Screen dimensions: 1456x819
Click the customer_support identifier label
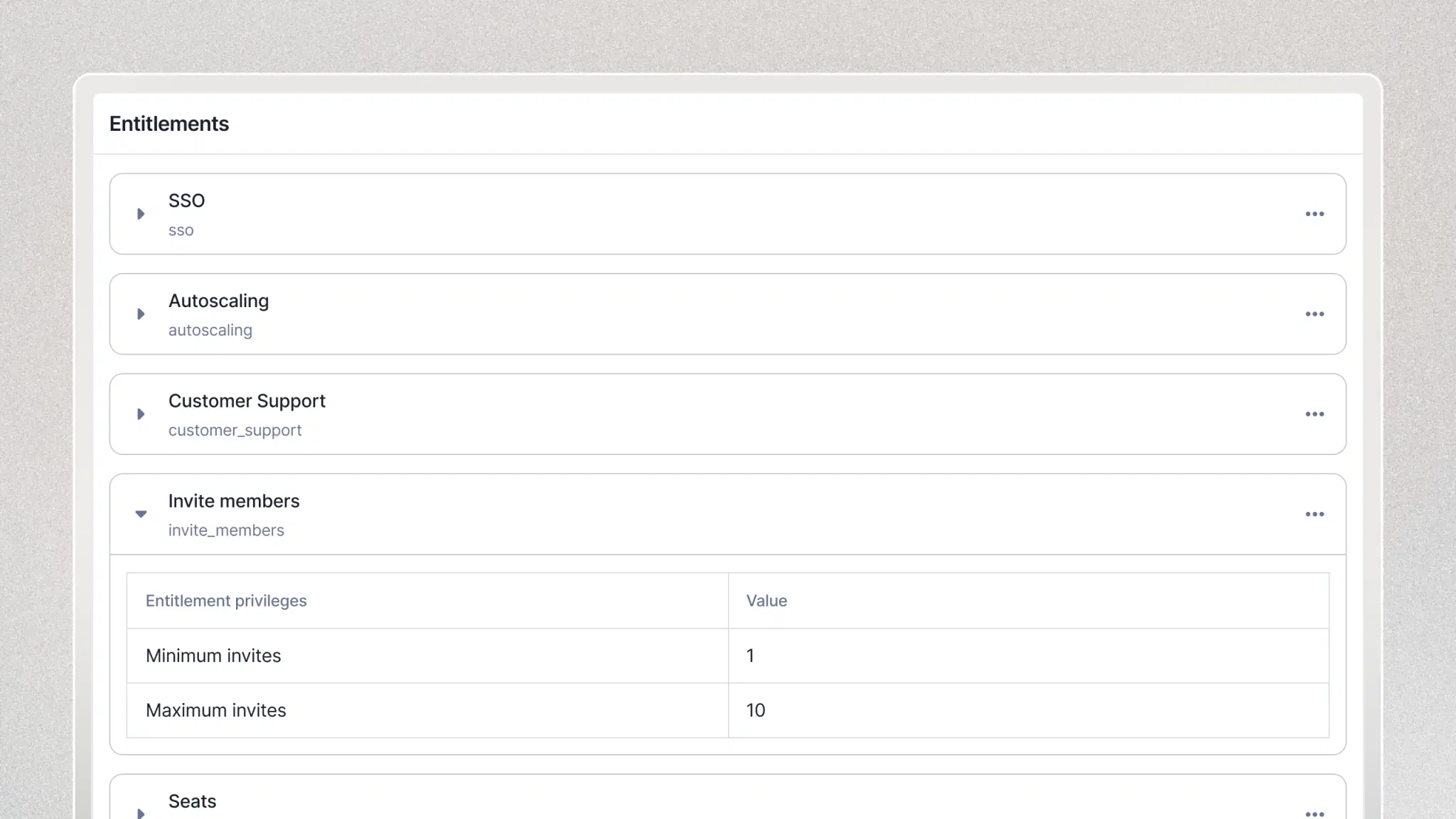pos(235,430)
